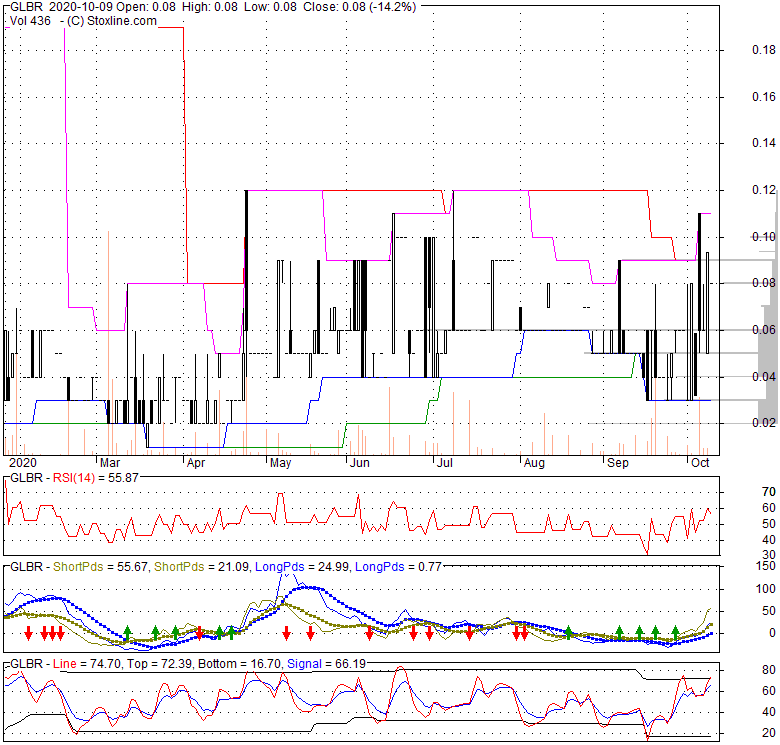Click the 0.18 price axis label
This screenshot has width=780, height=745.
tap(764, 50)
